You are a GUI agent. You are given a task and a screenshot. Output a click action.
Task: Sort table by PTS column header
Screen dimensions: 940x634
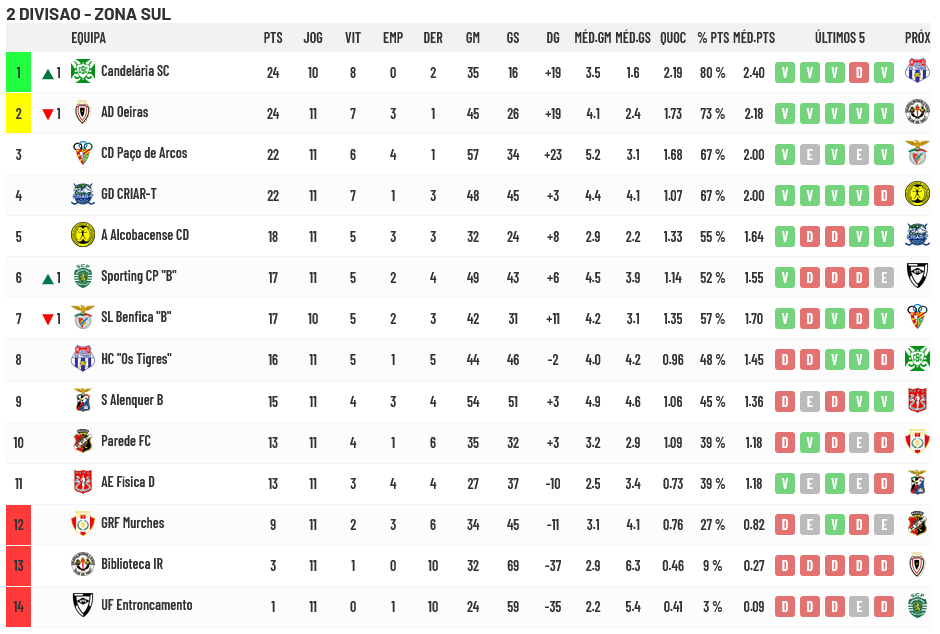tap(273, 38)
